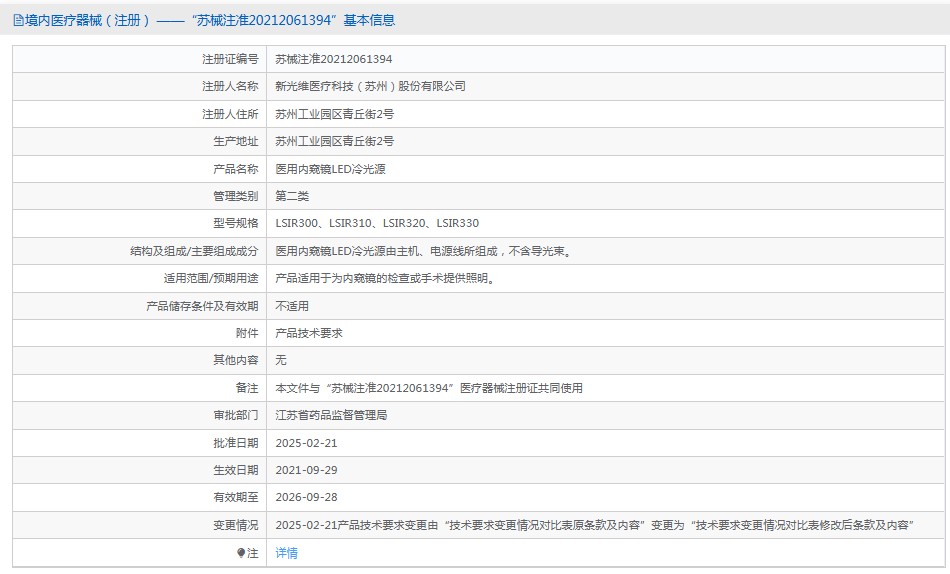Image resolution: width=950 pixels, height=574 pixels.
Task: Click the 型号规格 label
Action: point(236,223)
